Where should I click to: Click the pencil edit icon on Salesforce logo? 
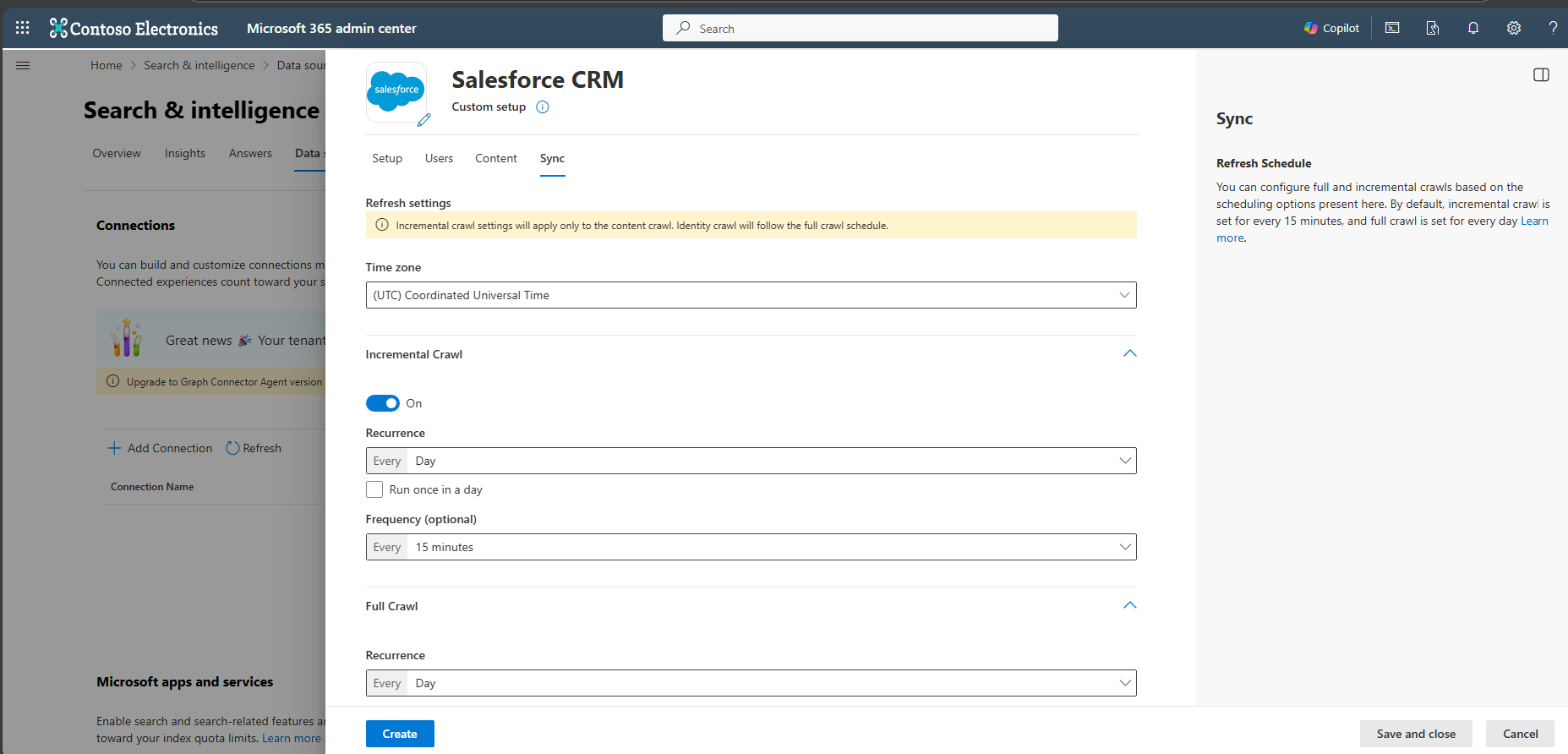click(x=423, y=120)
